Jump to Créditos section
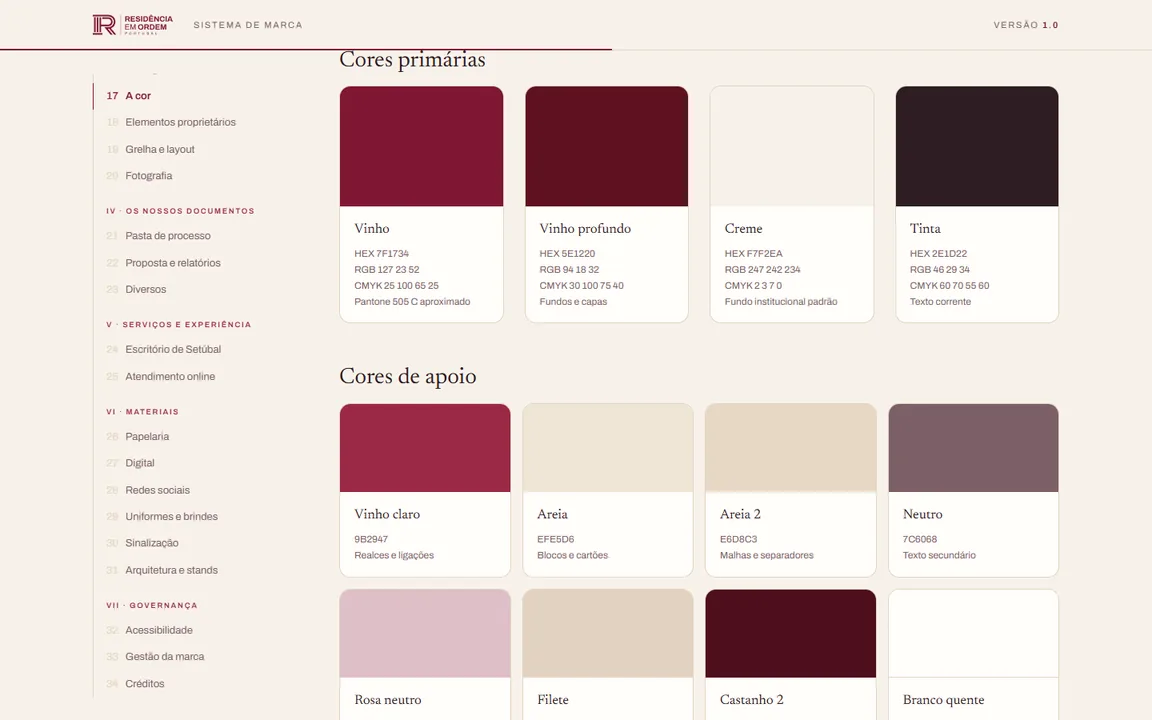 (145, 683)
